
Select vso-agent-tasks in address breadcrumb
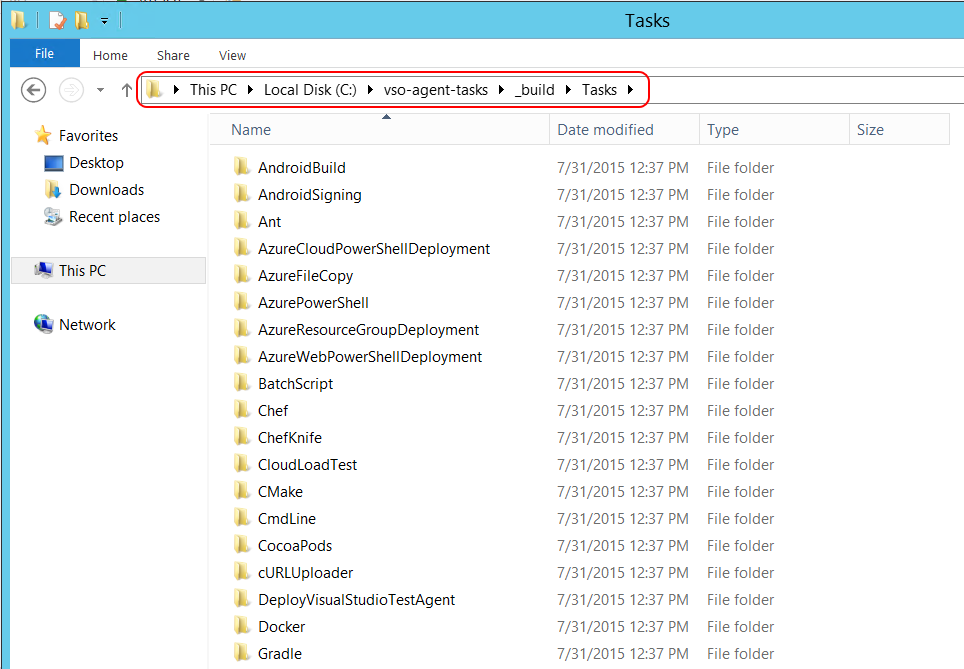pyautogui.click(x=435, y=90)
